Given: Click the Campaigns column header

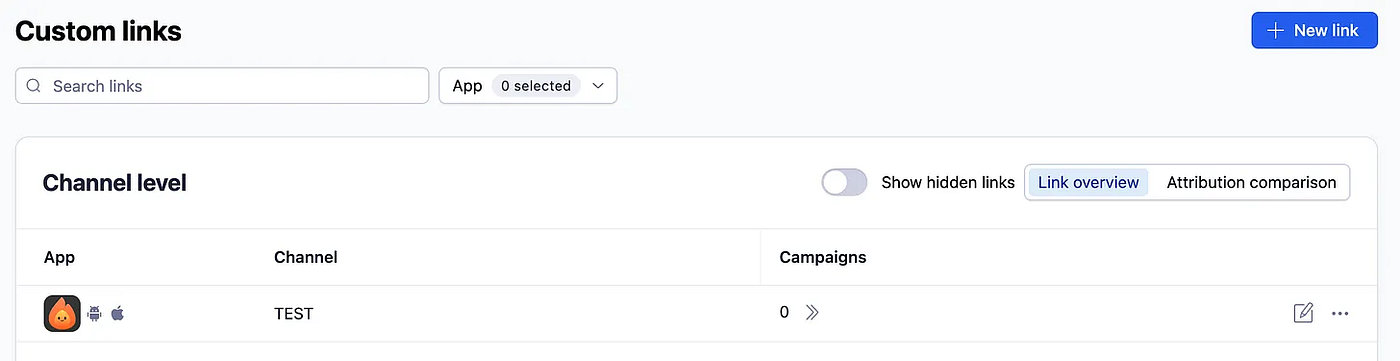Looking at the screenshot, I should tap(823, 257).
